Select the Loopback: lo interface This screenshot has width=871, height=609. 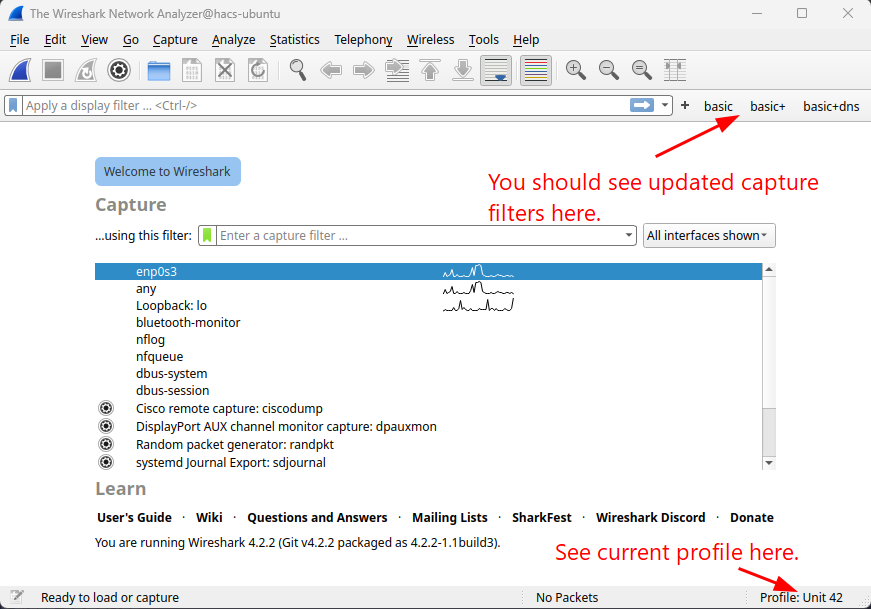(x=171, y=305)
